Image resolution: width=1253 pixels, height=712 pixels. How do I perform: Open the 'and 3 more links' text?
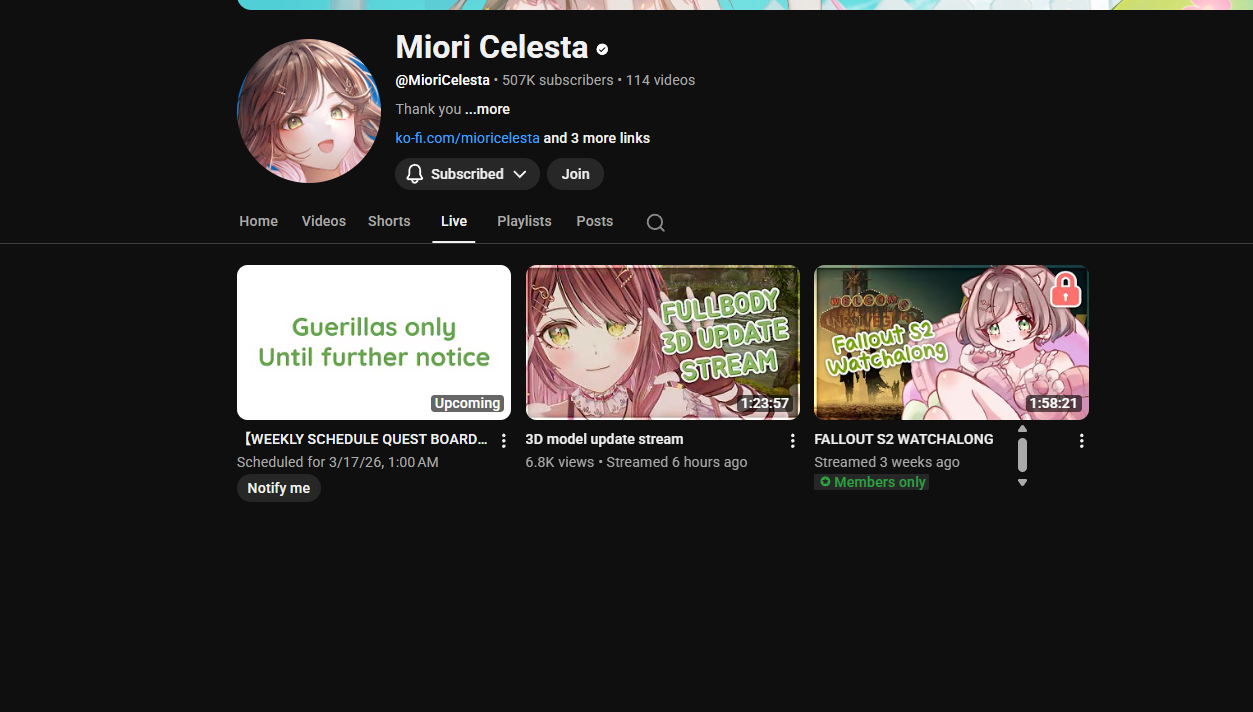coord(597,138)
